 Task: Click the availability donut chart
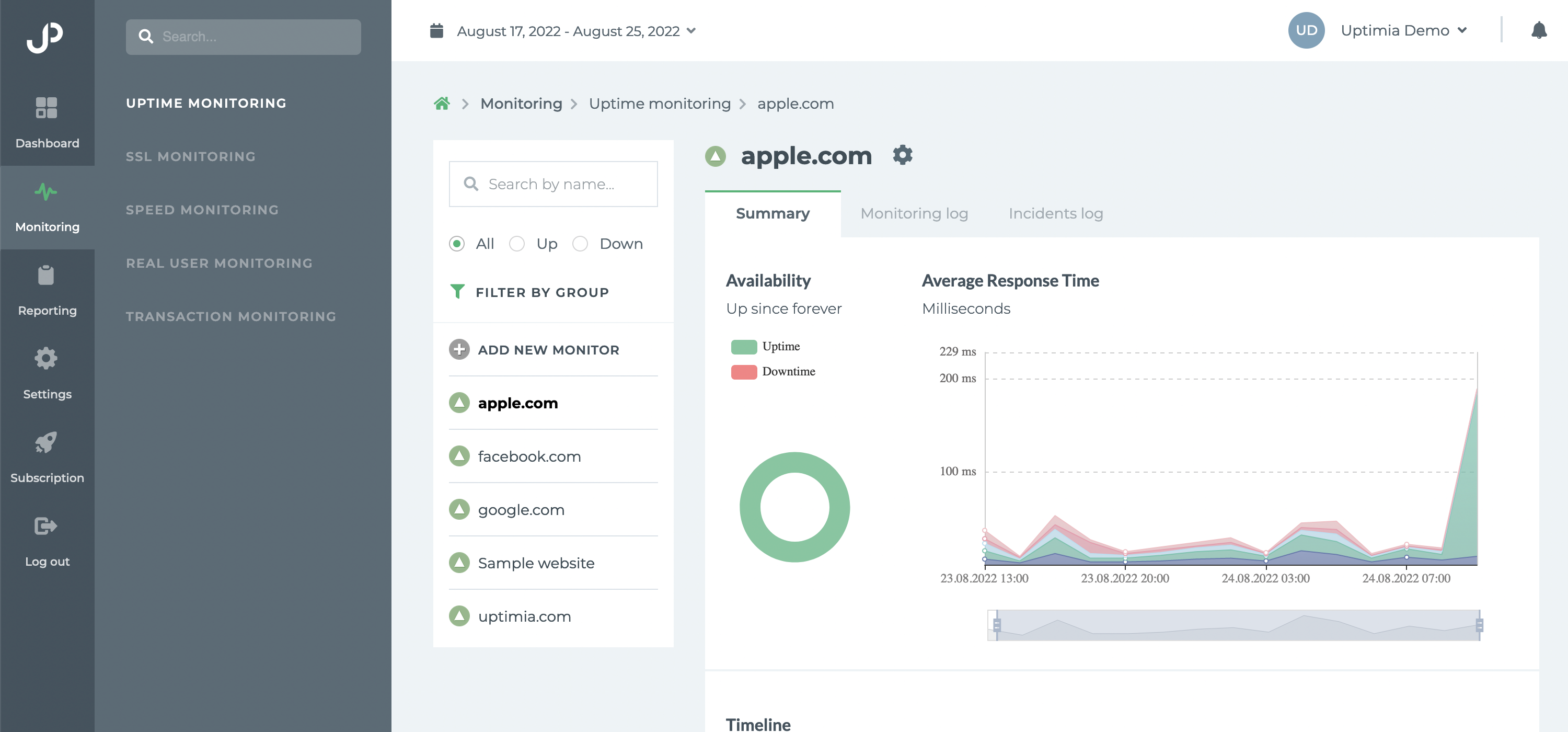pyautogui.click(x=794, y=507)
